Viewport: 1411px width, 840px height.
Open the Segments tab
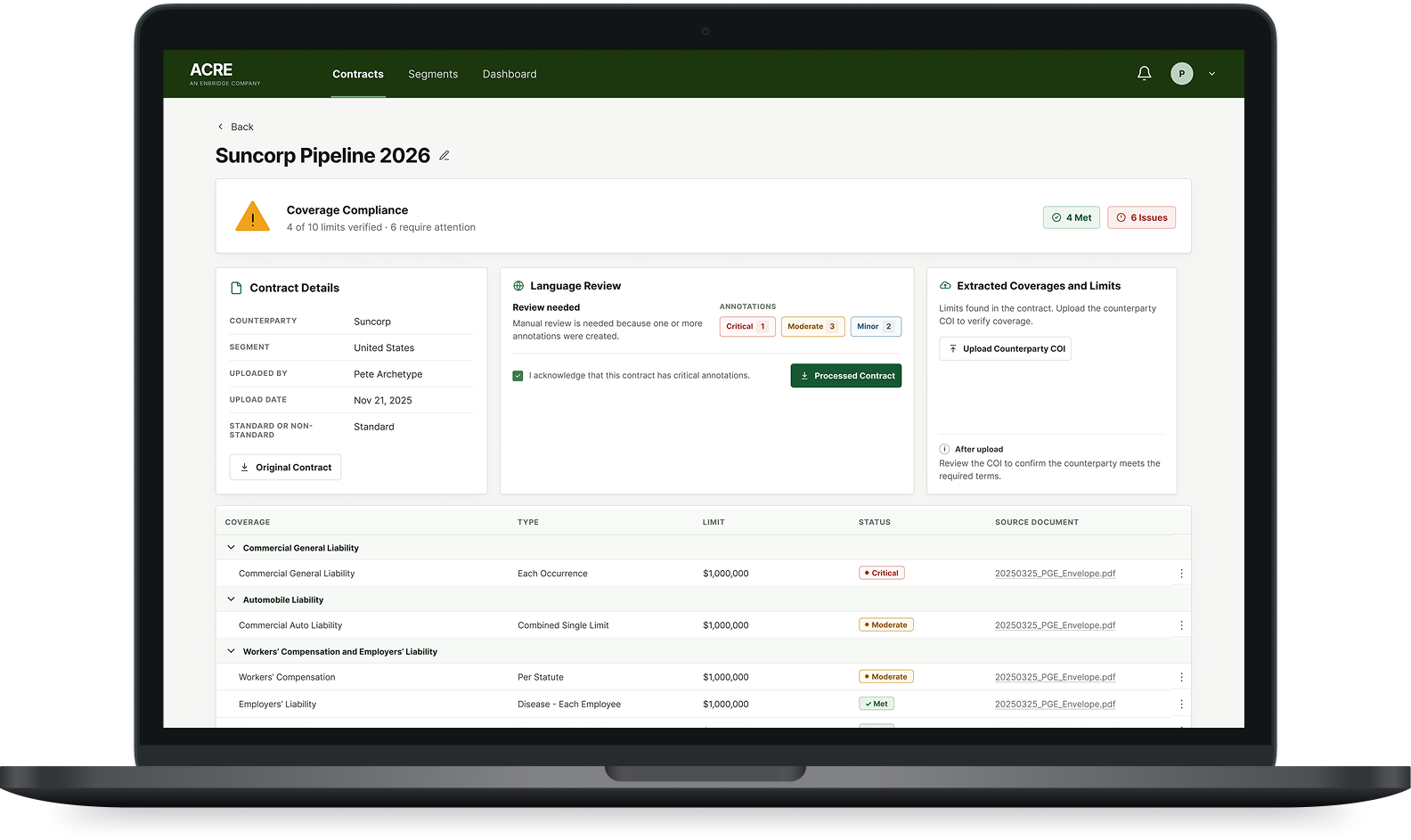point(433,74)
